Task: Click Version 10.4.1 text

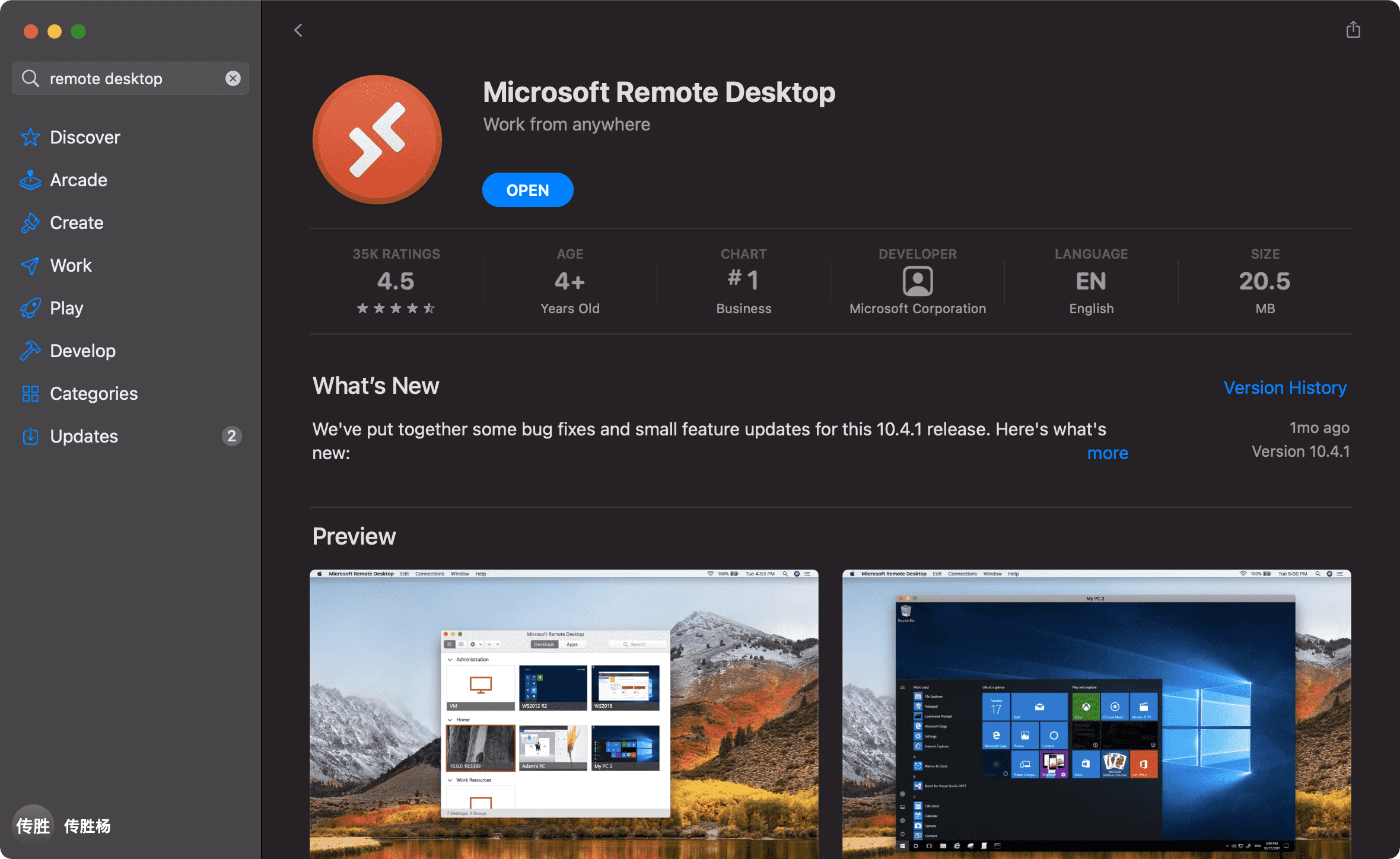Action: click(x=1300, y=451)
